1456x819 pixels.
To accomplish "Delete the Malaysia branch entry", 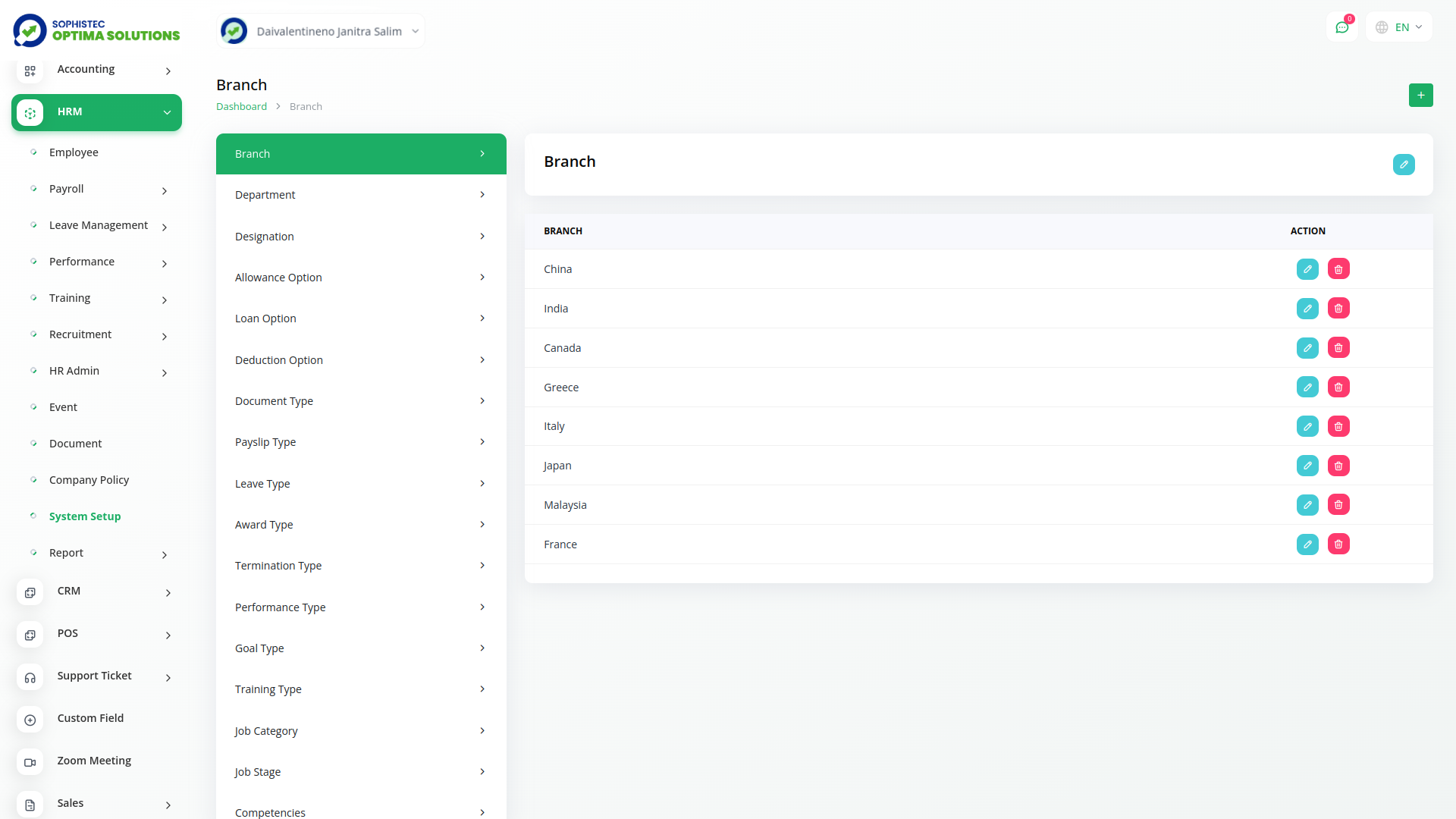I will 1338,505.
